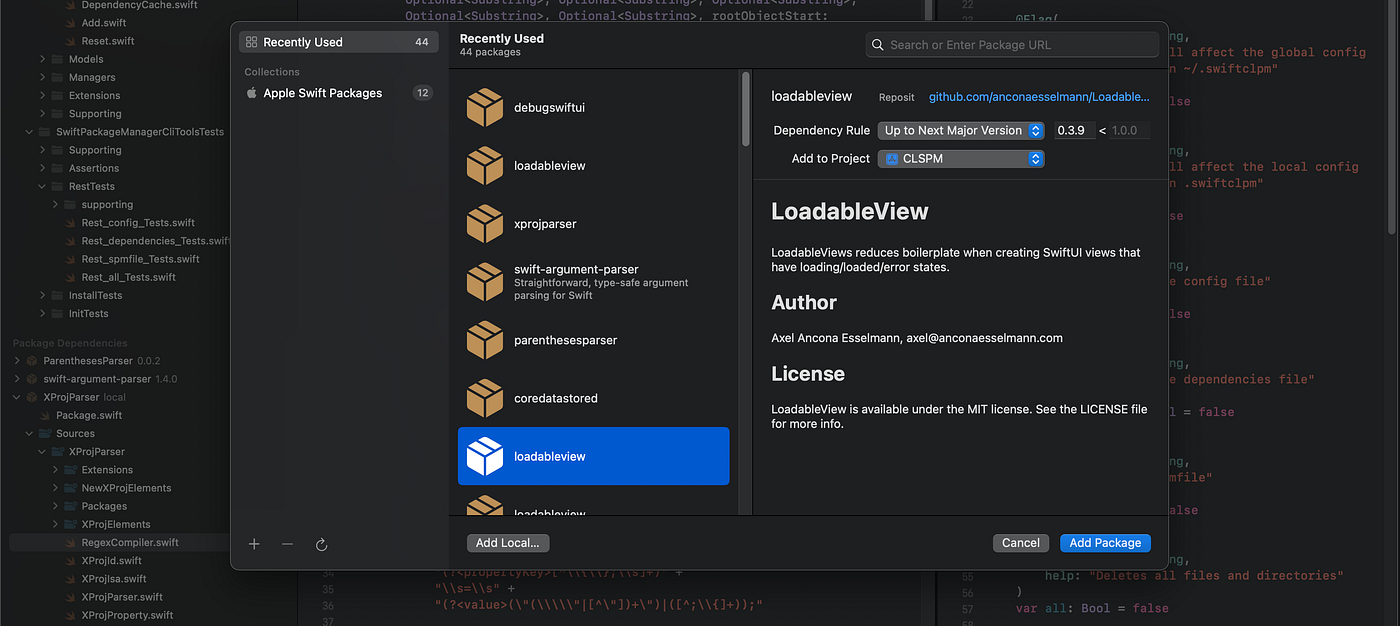This screenshot has height=626, width=1400.
Task: Click the Add Local... button
Action: (x=508, y=543)
